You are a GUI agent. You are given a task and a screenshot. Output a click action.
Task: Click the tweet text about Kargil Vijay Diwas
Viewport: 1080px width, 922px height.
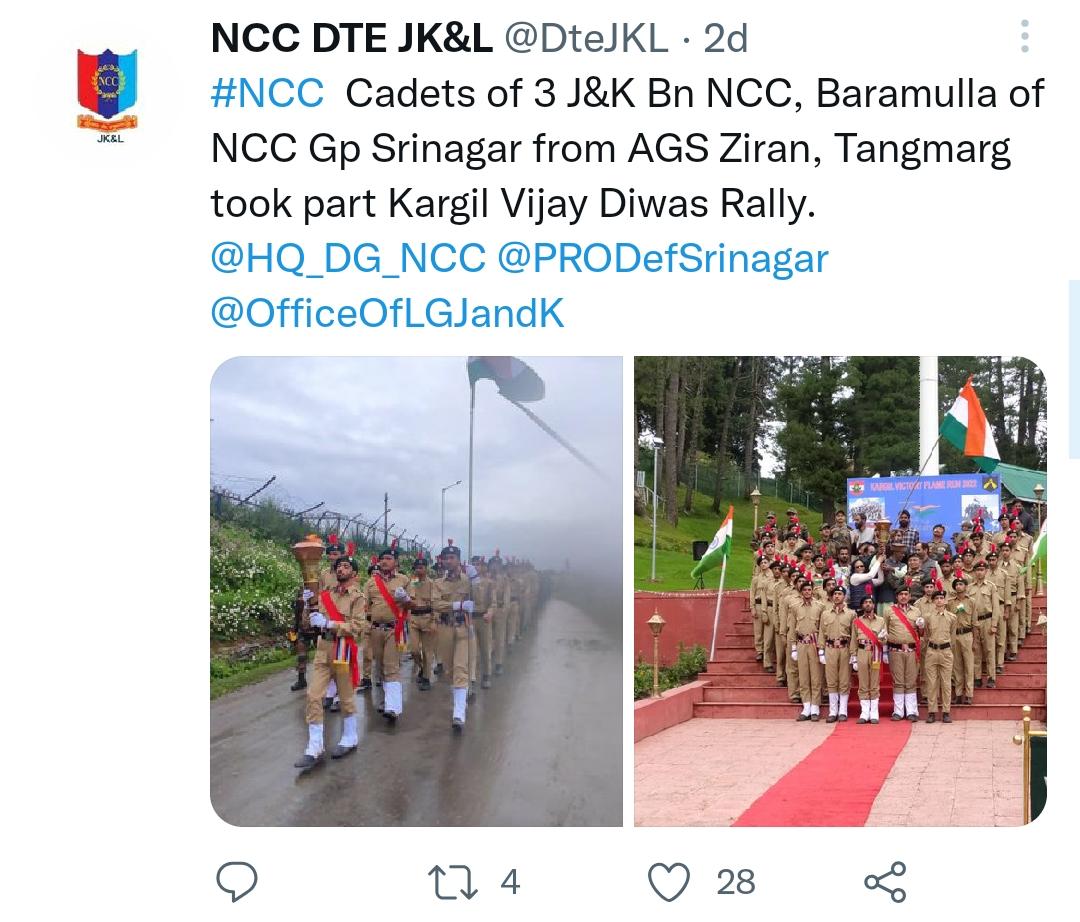pyautogui.click(x=627, y=149)
